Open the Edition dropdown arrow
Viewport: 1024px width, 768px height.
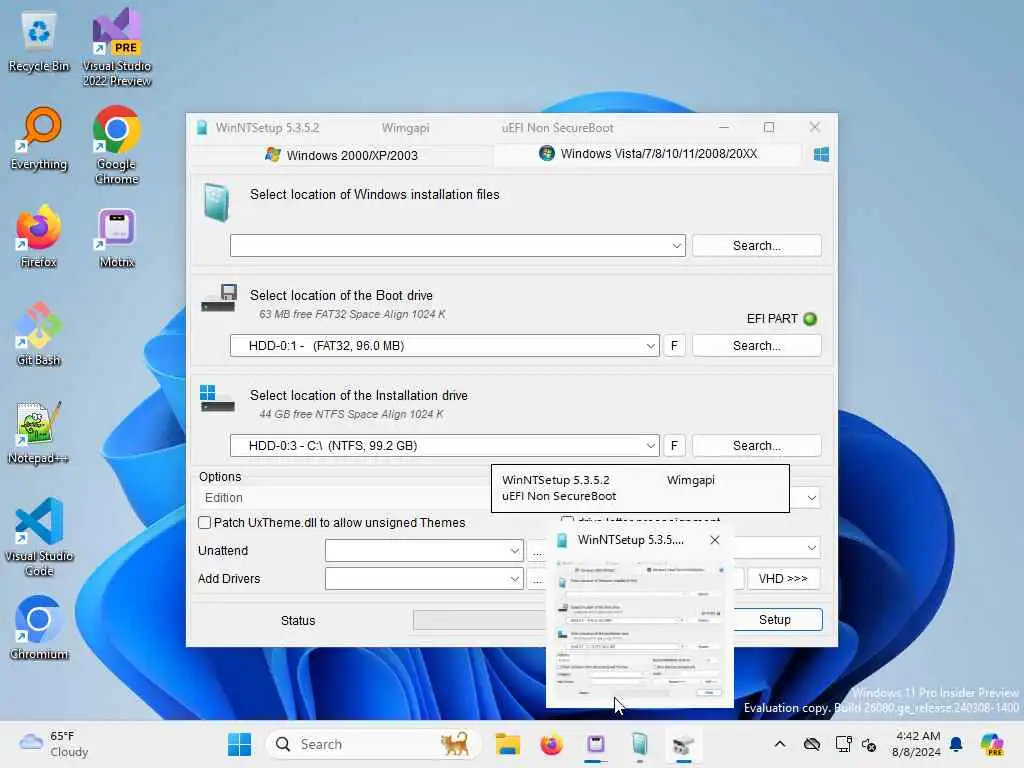click(x=811, y=498)
